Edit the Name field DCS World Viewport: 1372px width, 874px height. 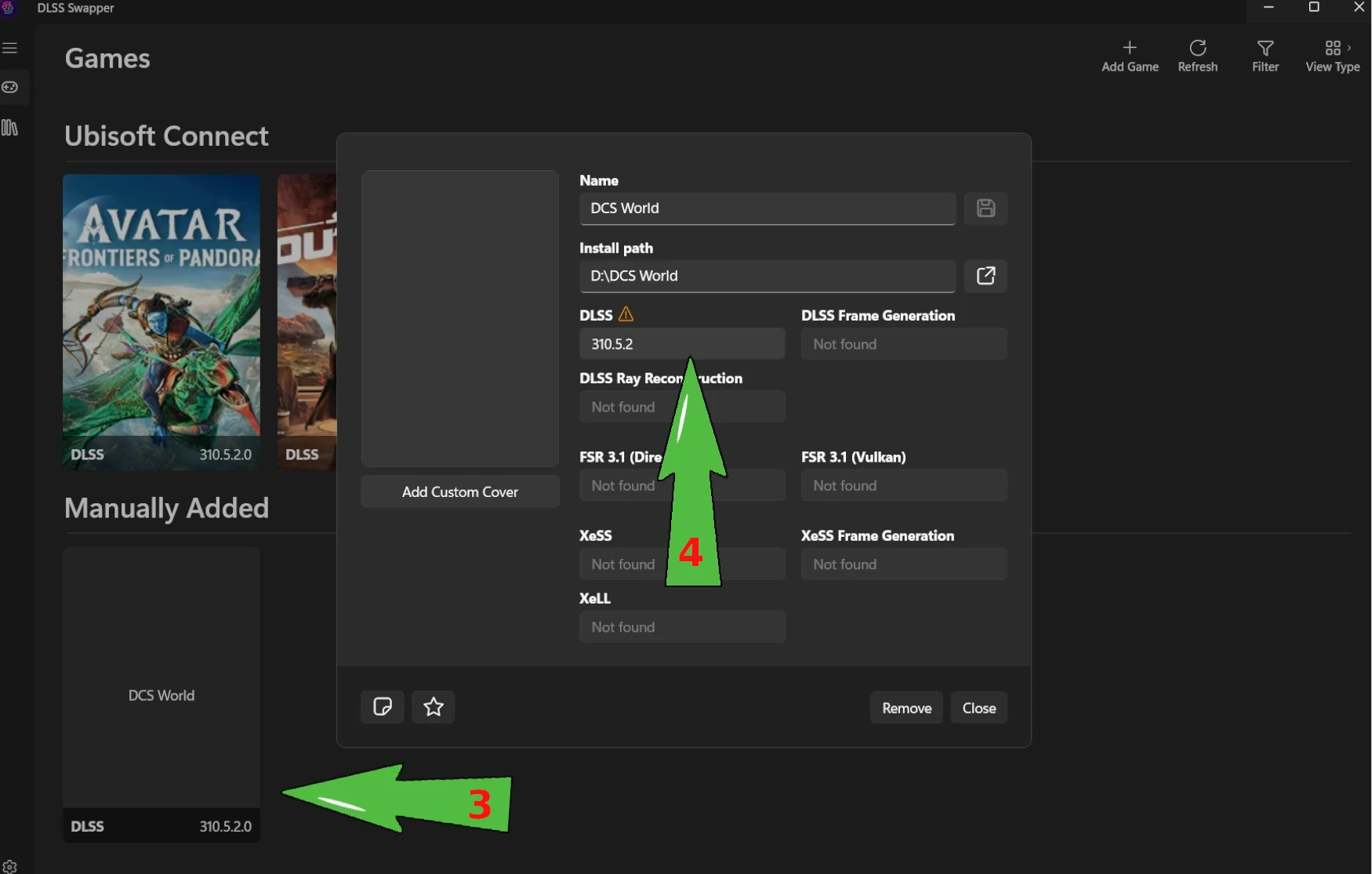[767, 209]
